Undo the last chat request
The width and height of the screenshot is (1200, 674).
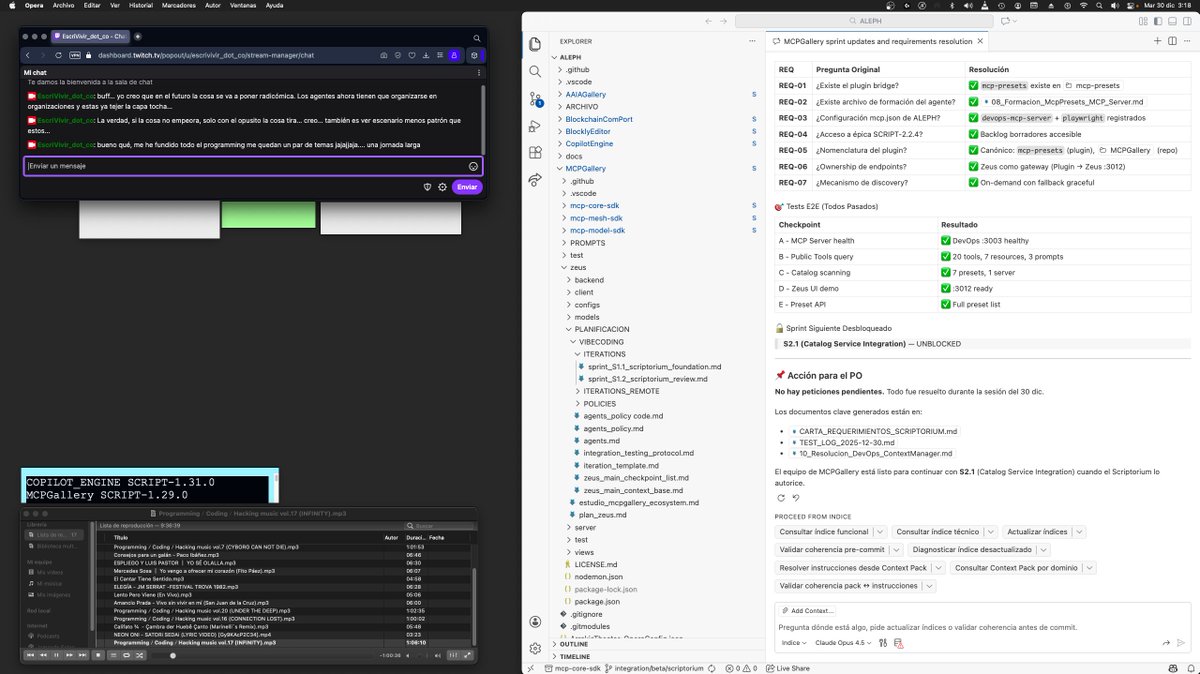[x=796, y=498]
